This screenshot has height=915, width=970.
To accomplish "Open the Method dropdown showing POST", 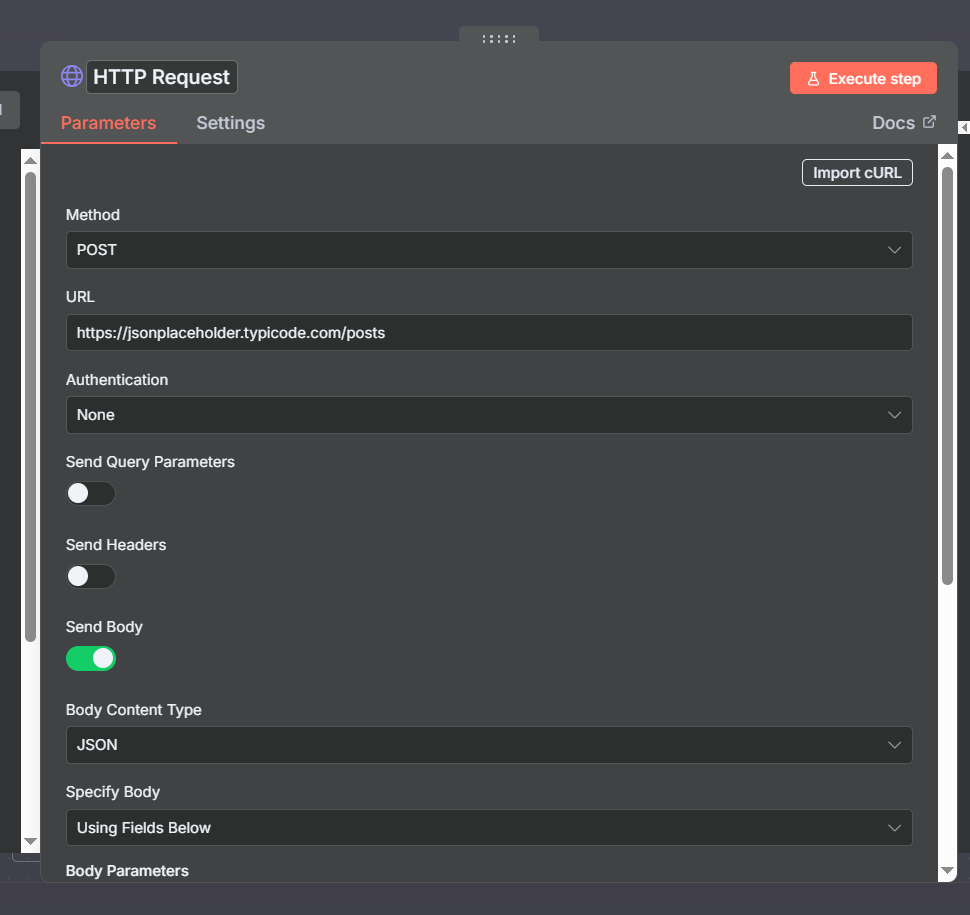I will click(x=488, y=250).
